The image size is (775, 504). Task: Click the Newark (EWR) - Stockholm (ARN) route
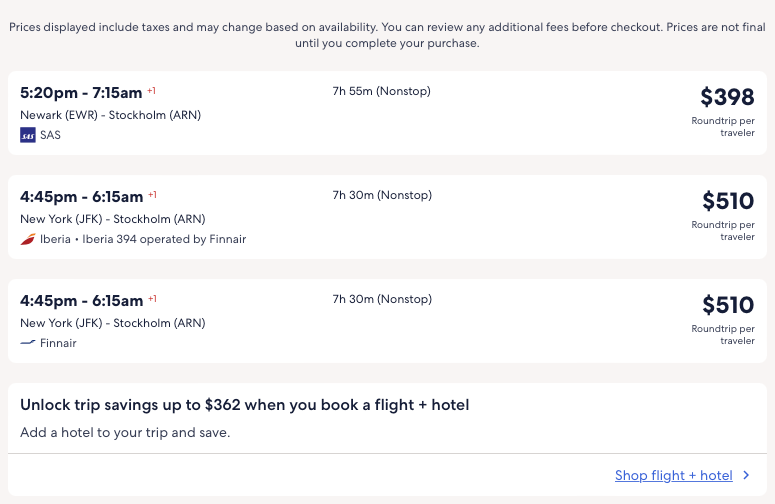tap(110, 115)
